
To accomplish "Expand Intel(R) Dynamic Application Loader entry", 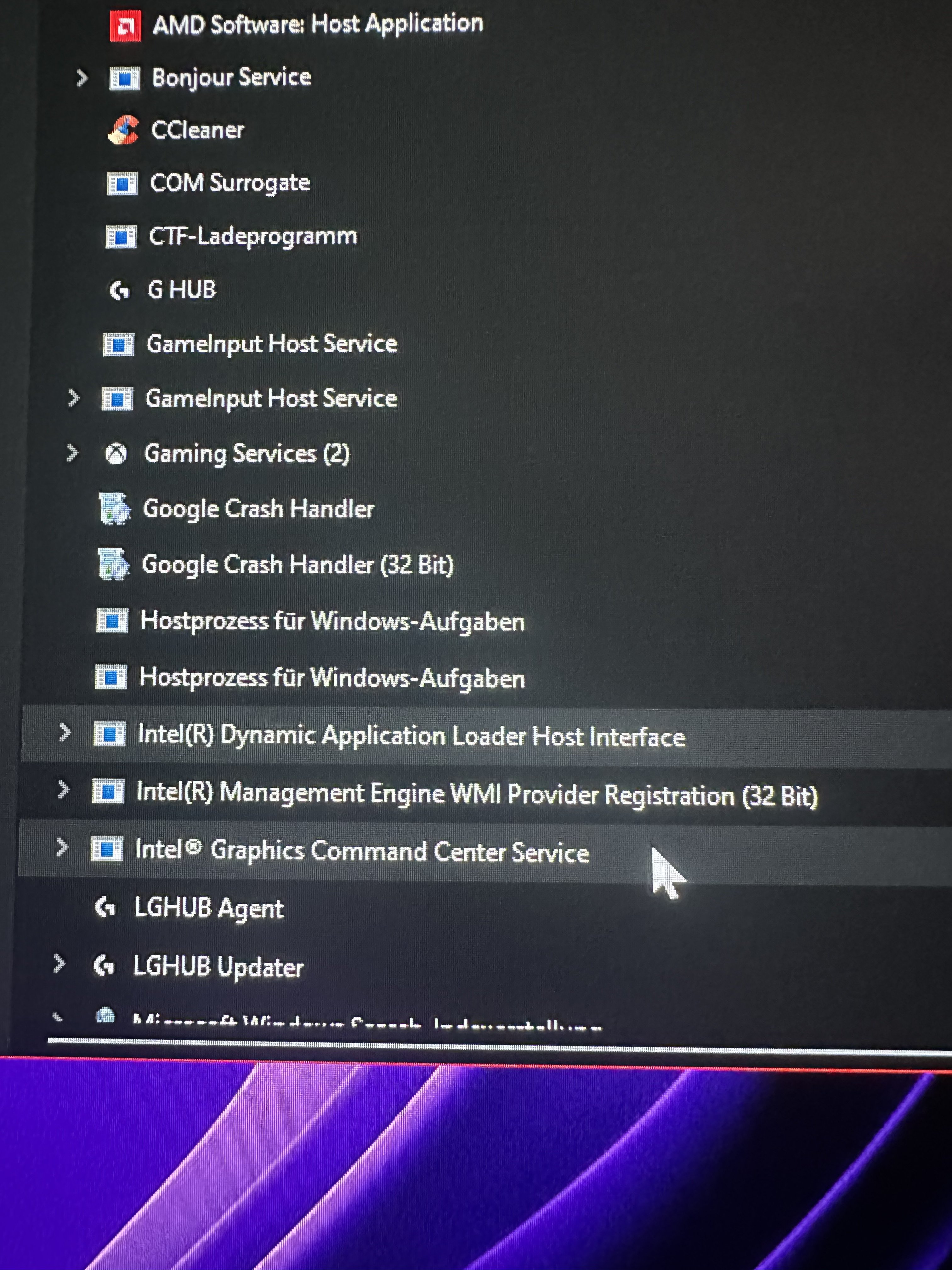I will pos(65,732).
